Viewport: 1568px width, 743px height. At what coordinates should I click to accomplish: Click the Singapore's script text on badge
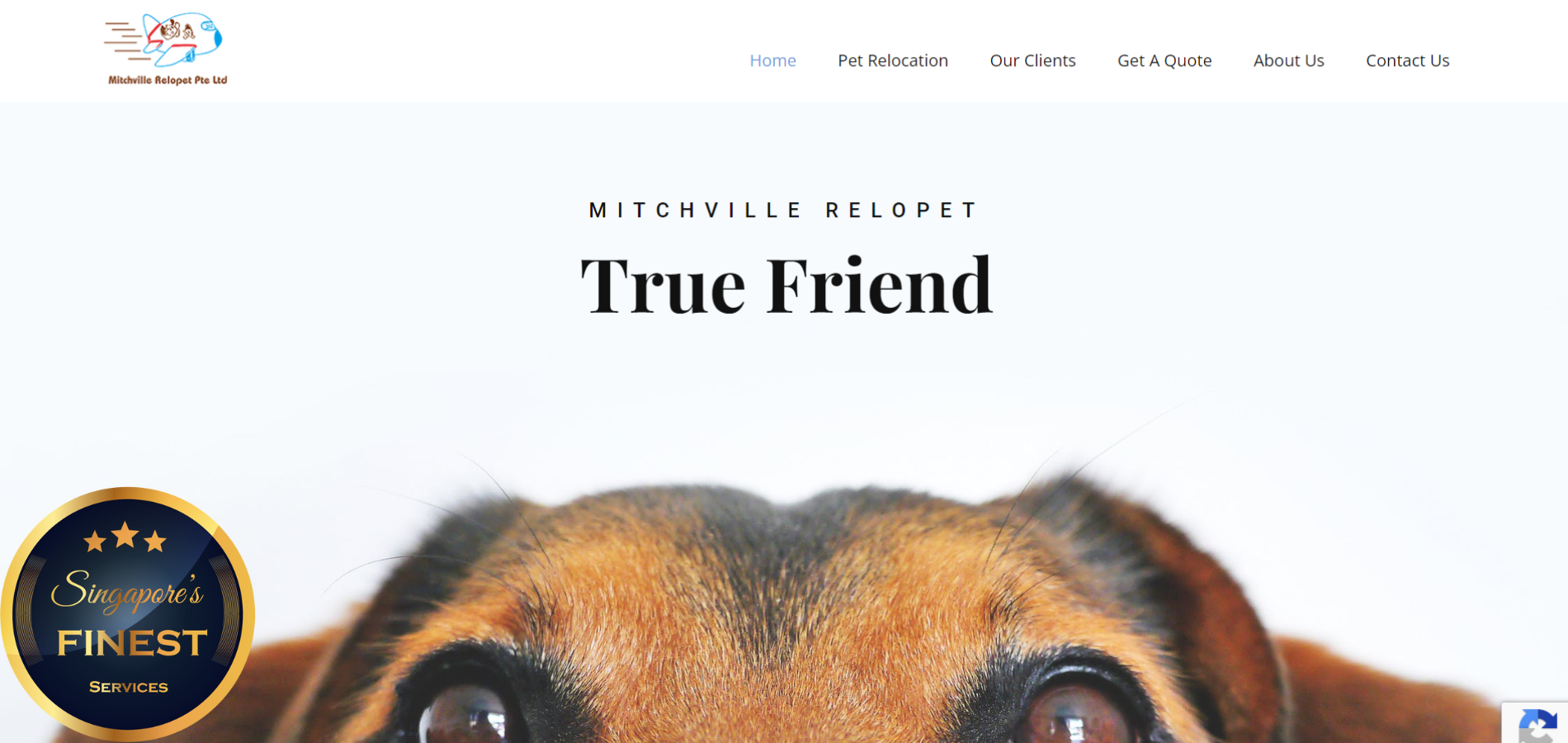126,591
